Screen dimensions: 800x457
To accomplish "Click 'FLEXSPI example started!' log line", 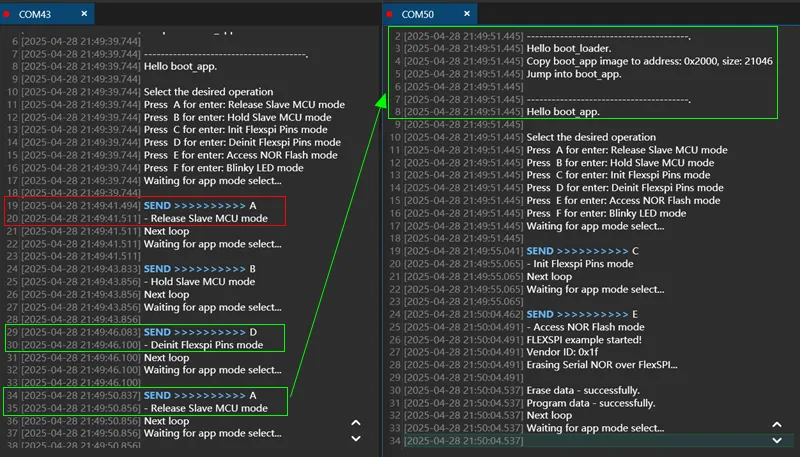I will (584, 340).
